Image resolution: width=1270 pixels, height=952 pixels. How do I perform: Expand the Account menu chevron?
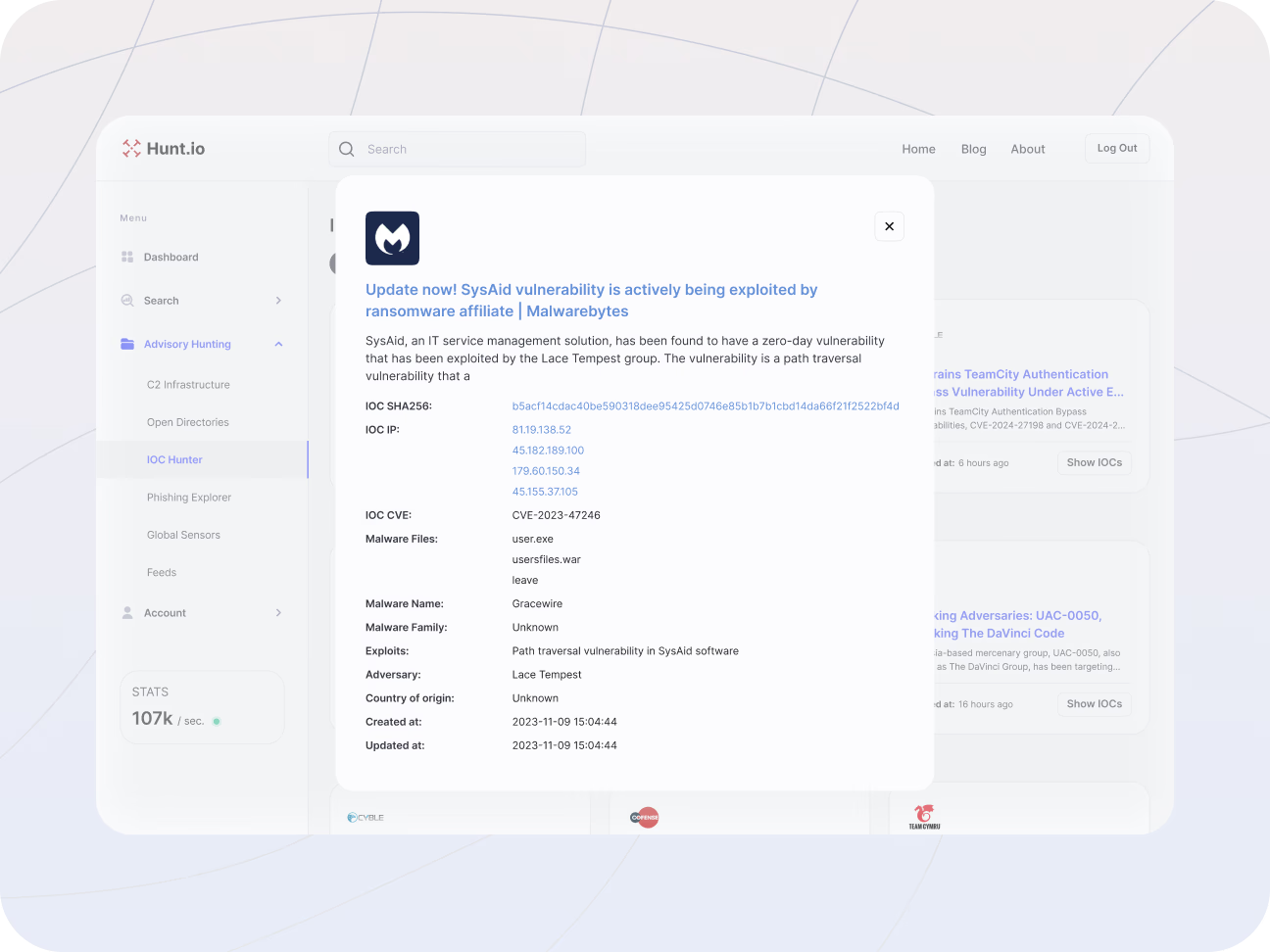(278, 613)
